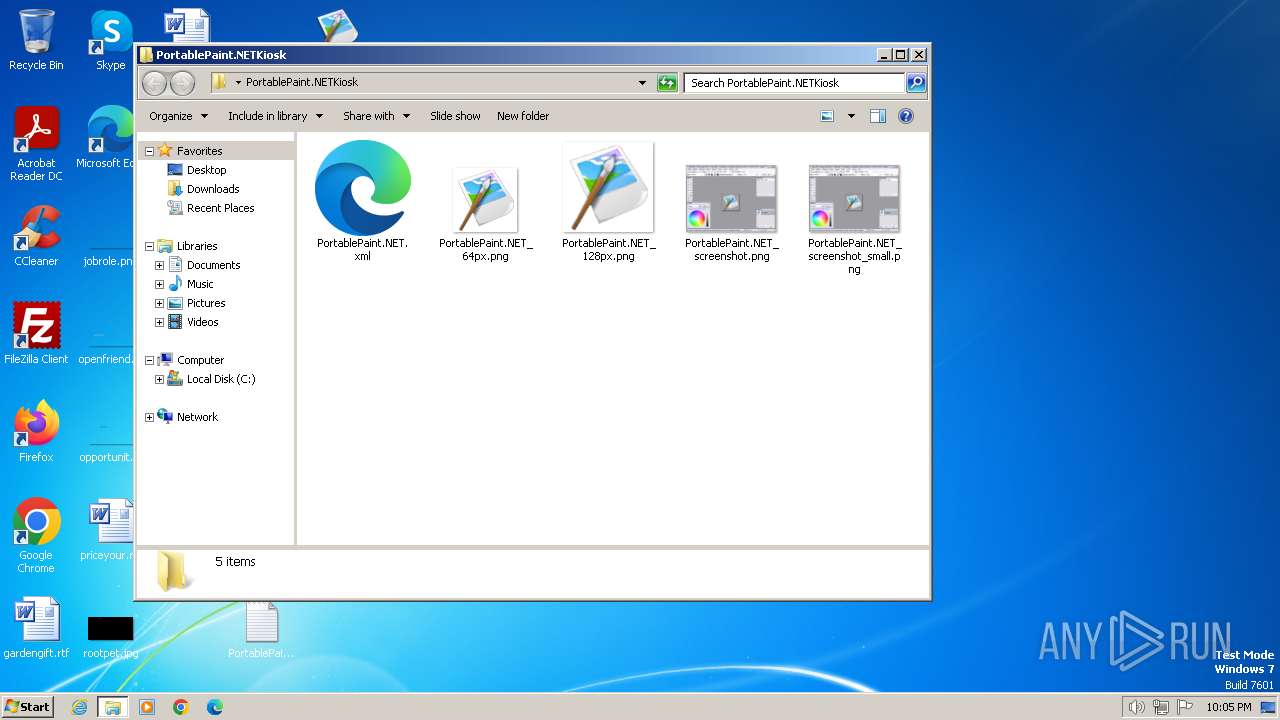Select Local Disk (C:) in the tree
1280x720 pixels.
click(x=220, y=379)
